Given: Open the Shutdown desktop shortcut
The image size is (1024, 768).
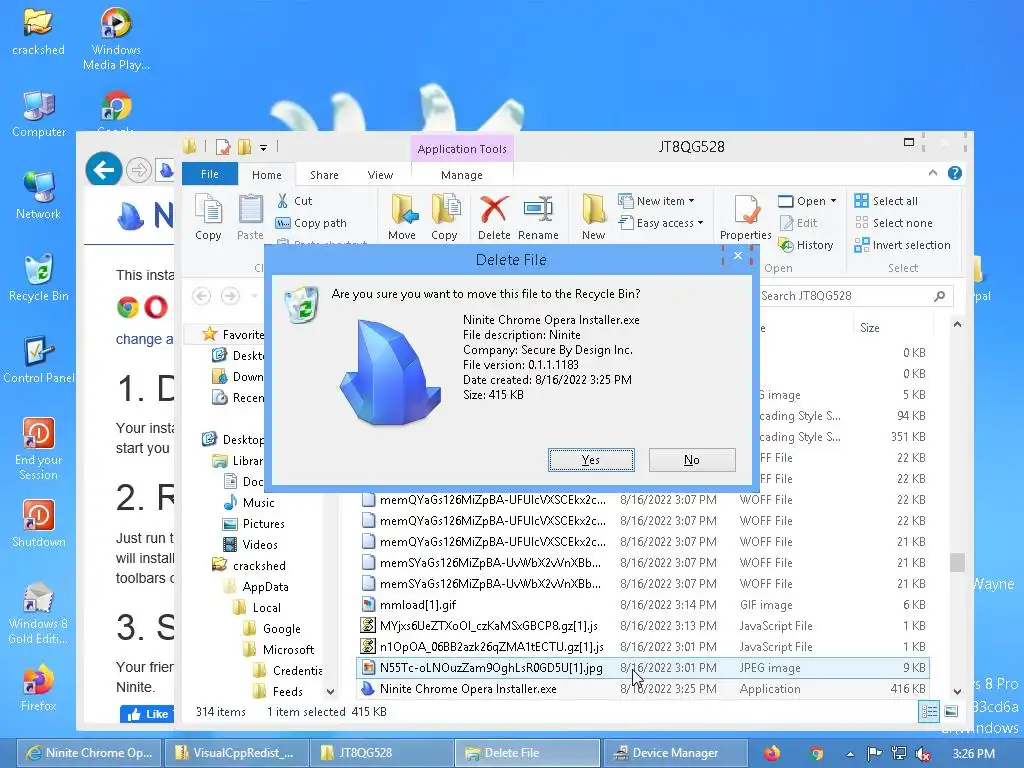Looking at the screenshot, I should pyautogui.click(x=39, y=524).
